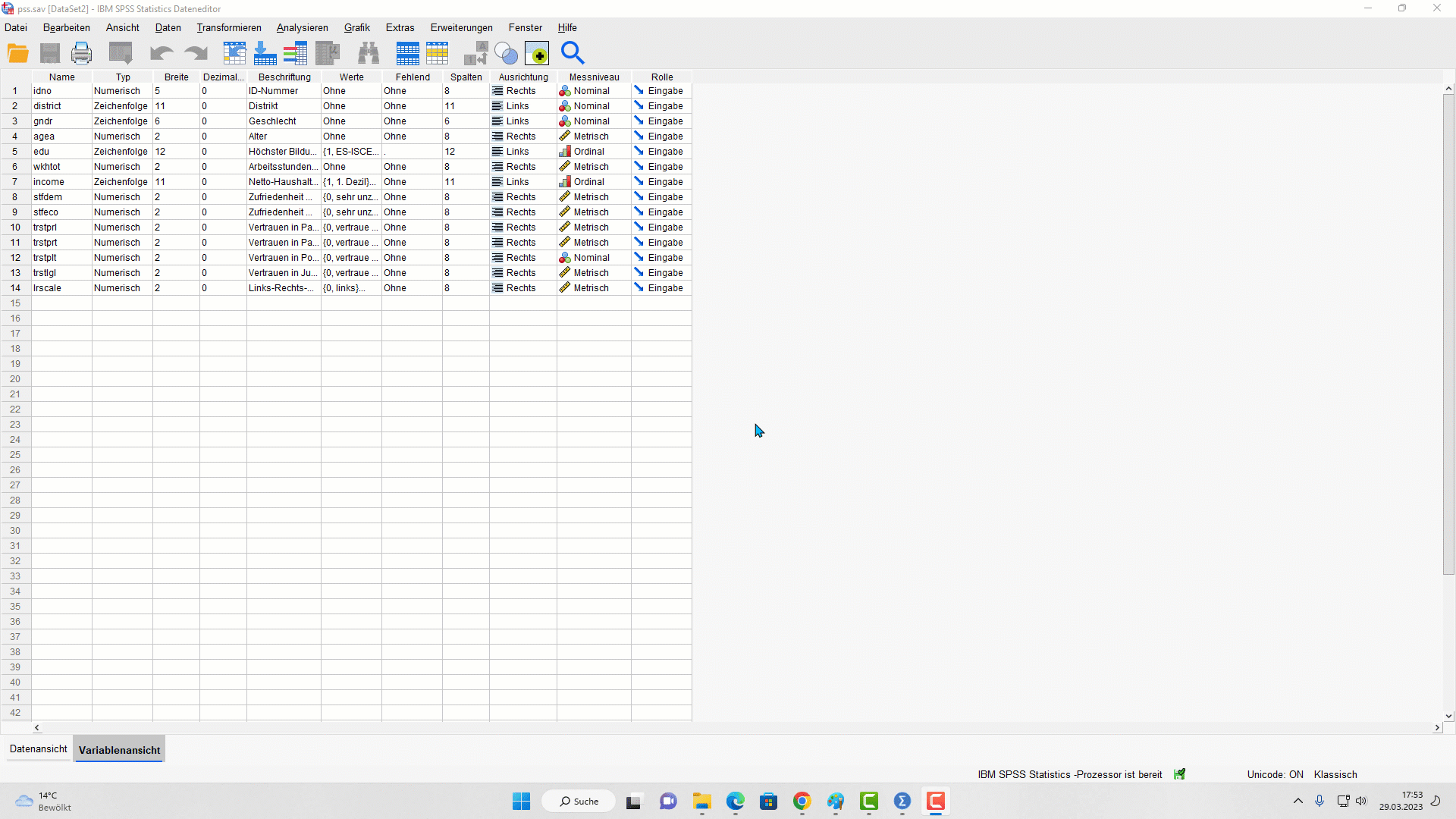Switch to the Datenansicht tab
1456x819 pixels.
[x=39, y=749]
